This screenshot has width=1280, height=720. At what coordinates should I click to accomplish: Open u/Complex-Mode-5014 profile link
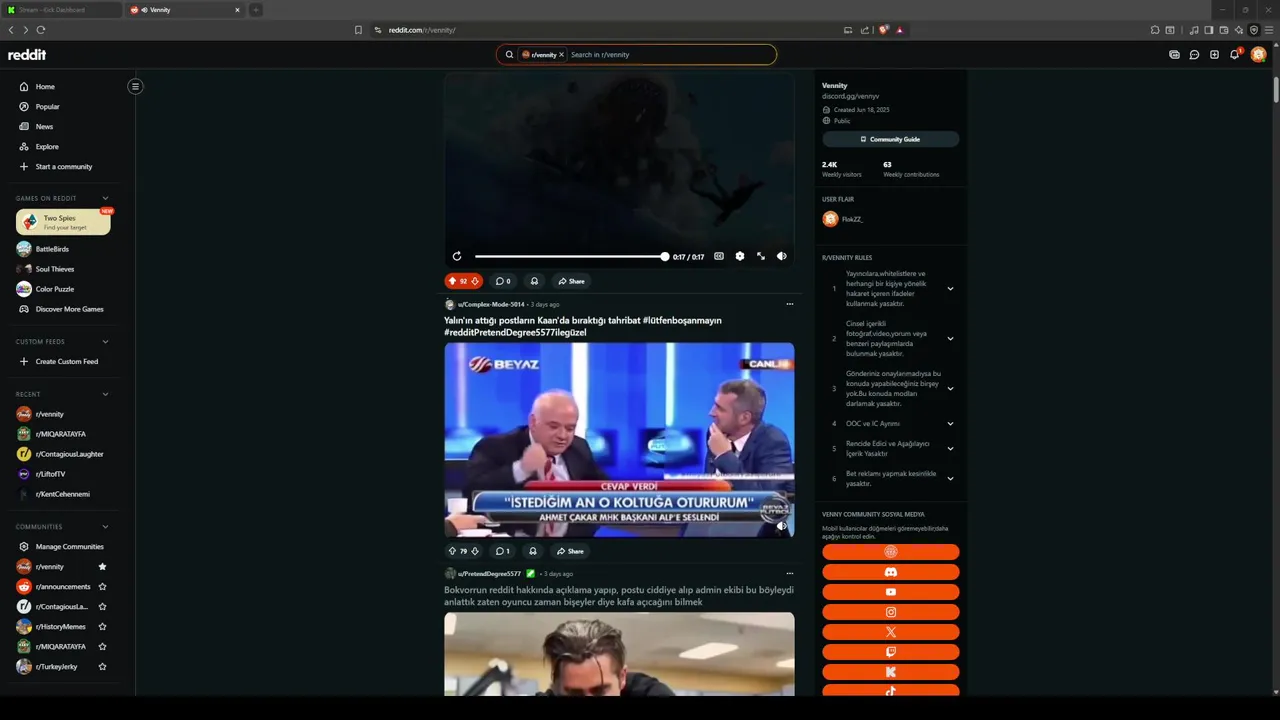click(491, 304)
